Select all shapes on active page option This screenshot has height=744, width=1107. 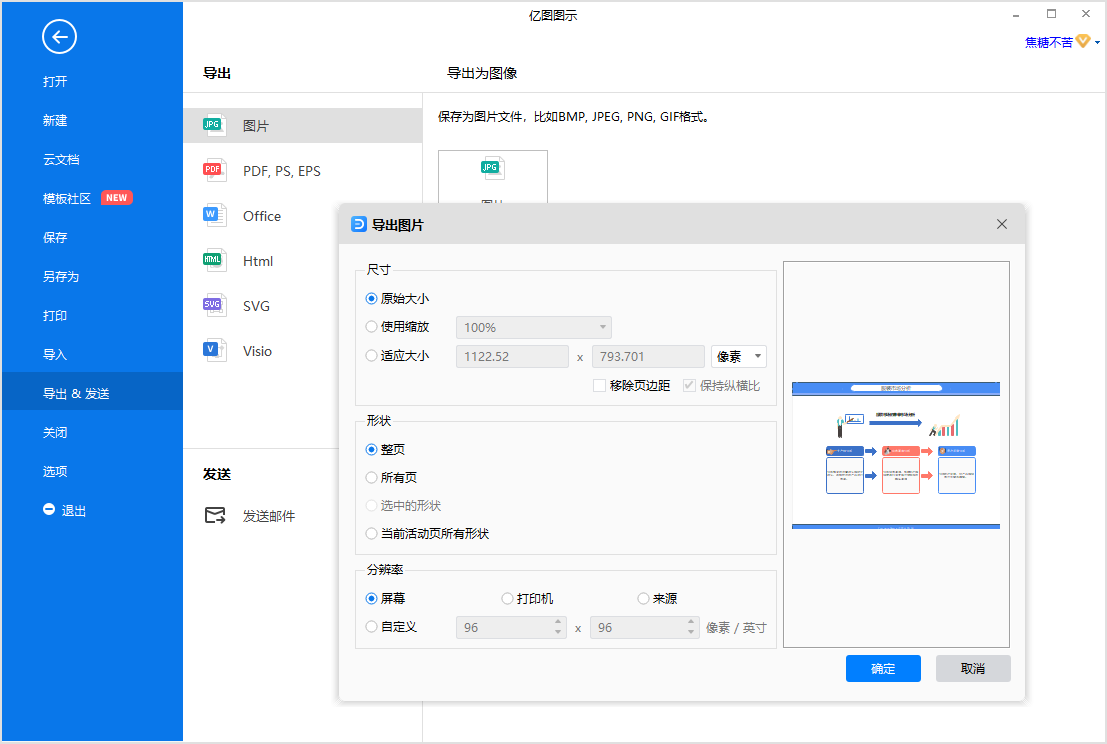tap(371, 534)
